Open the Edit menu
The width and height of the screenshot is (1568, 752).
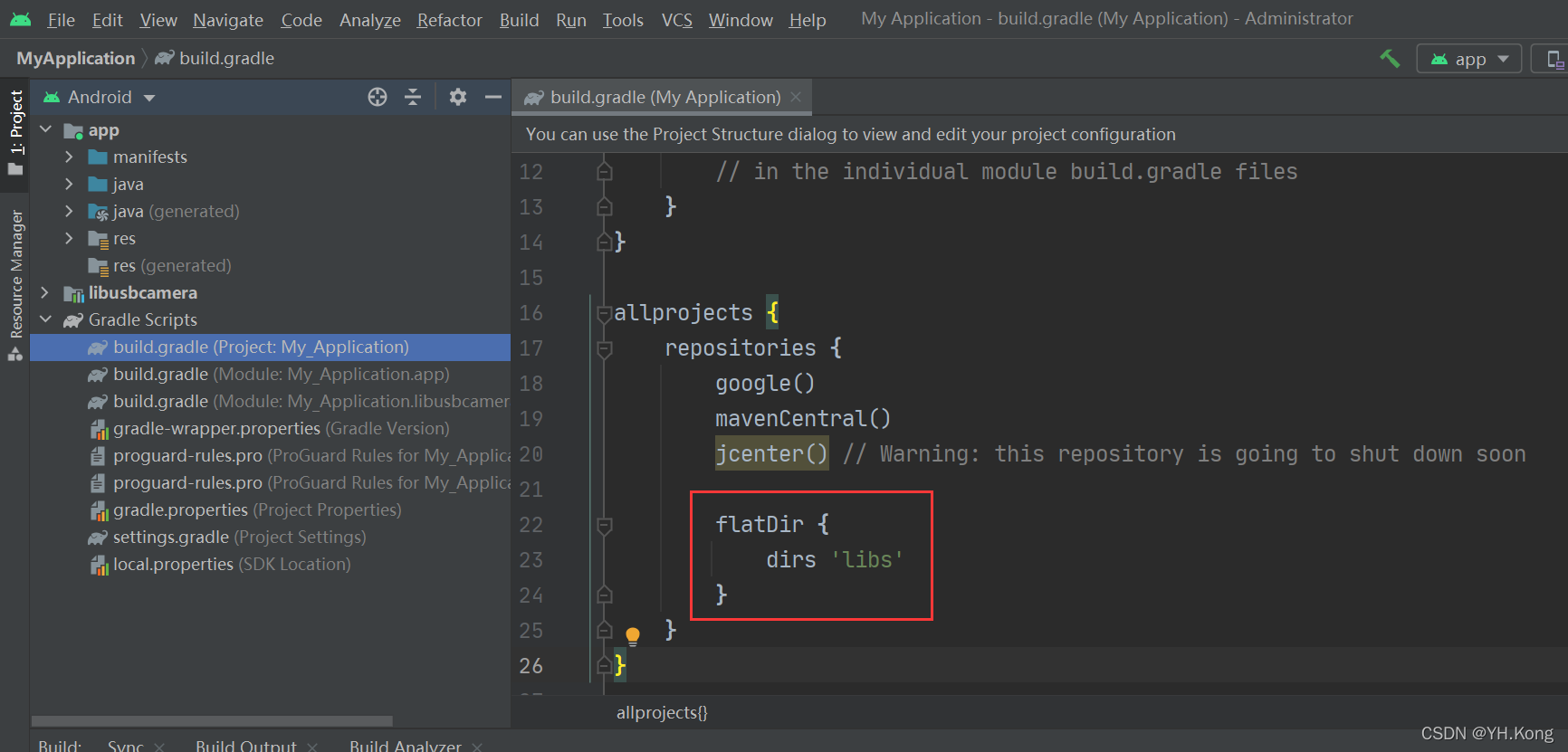(107, 20)
